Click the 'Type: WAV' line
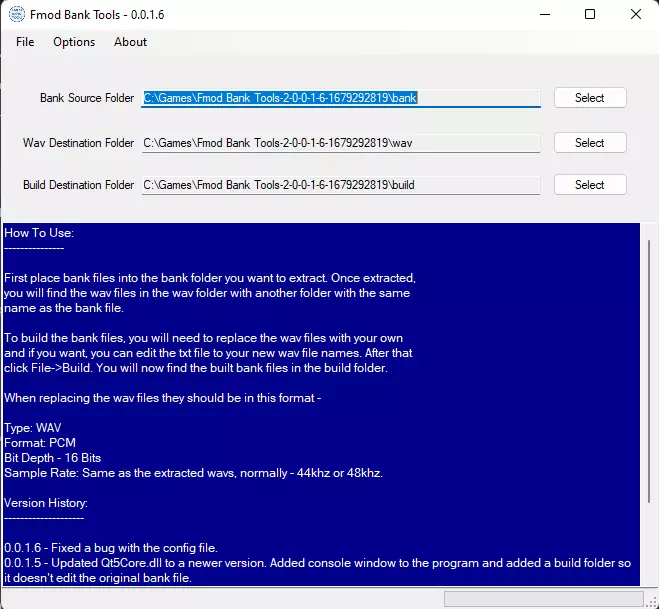This screenshot has width=659, height=609. coord(33,428)
